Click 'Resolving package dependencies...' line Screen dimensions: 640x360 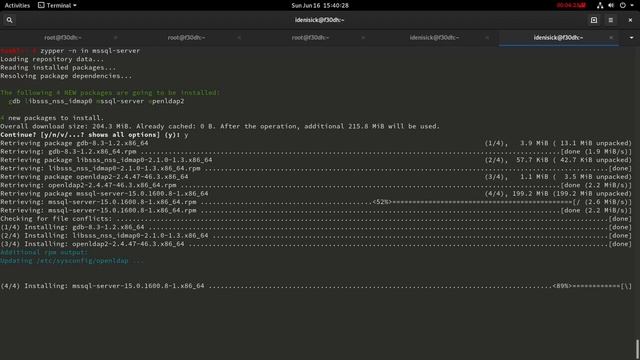click(66, 76)
